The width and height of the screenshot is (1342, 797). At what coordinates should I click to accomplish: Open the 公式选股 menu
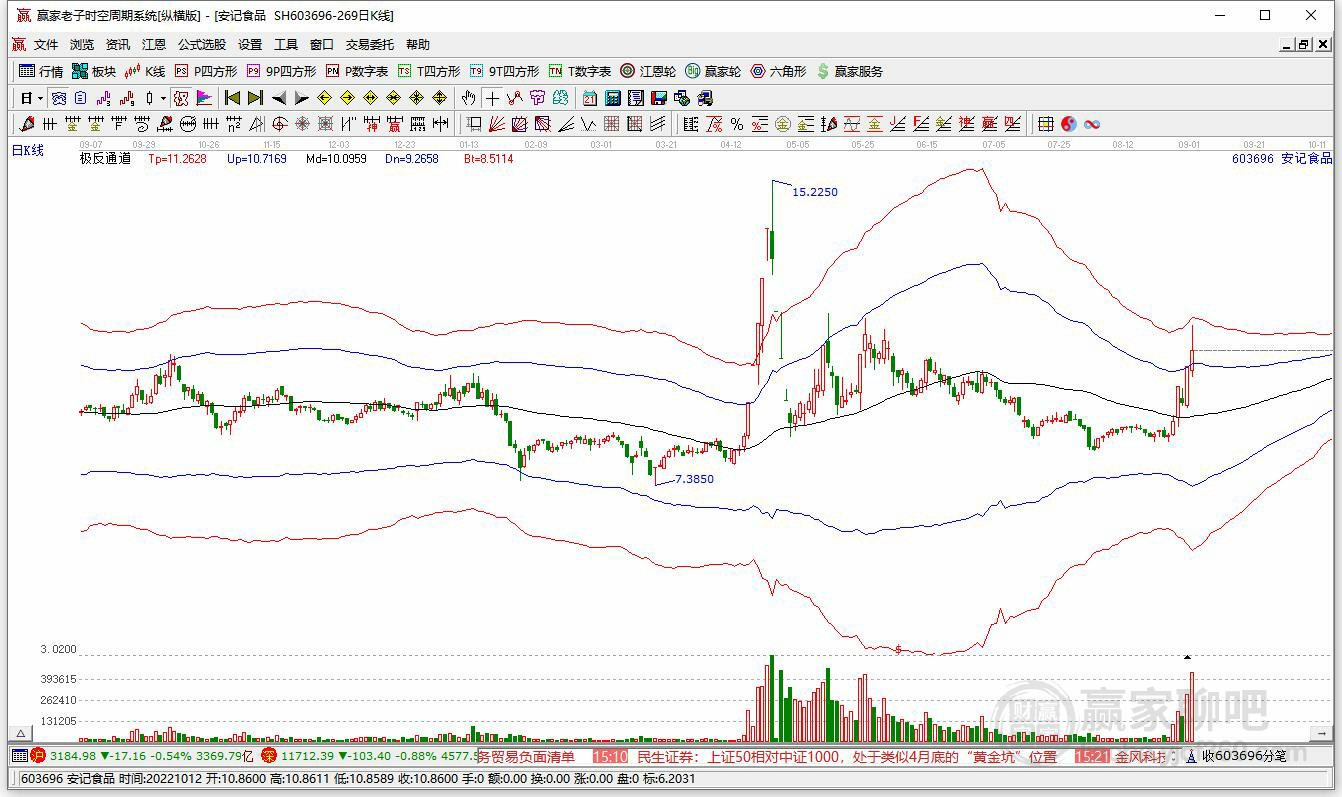pos(202,45)
